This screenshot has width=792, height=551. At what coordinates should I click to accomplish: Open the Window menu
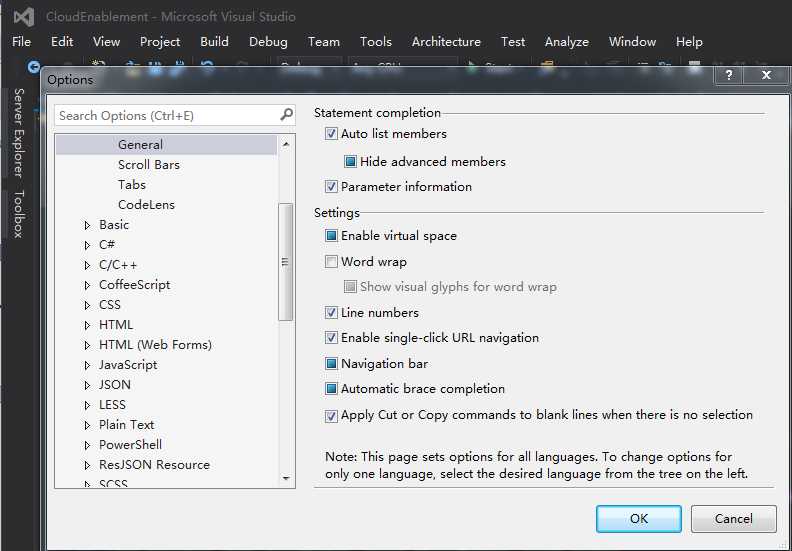point(632,41)
